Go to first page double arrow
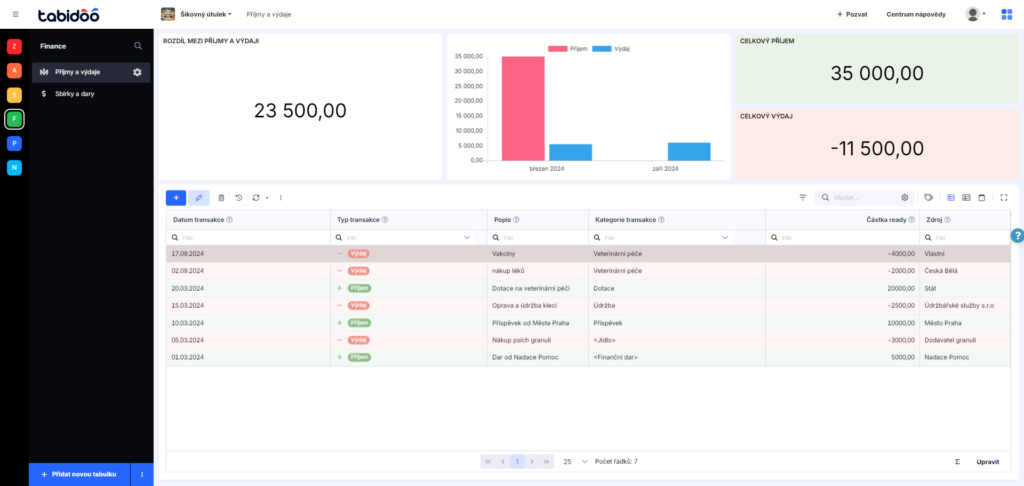Viewport: 1024px width, 486px height. tap(488, 461)
